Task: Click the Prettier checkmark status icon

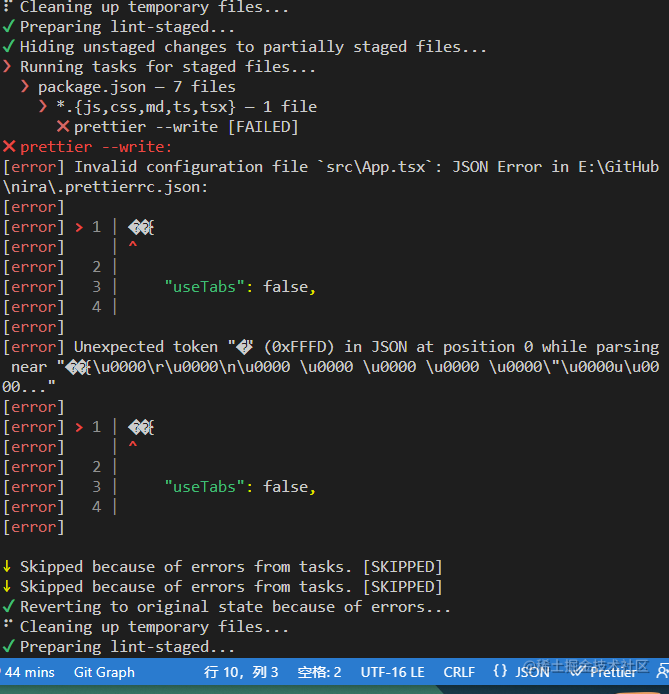Action: (x=576, y=672)
